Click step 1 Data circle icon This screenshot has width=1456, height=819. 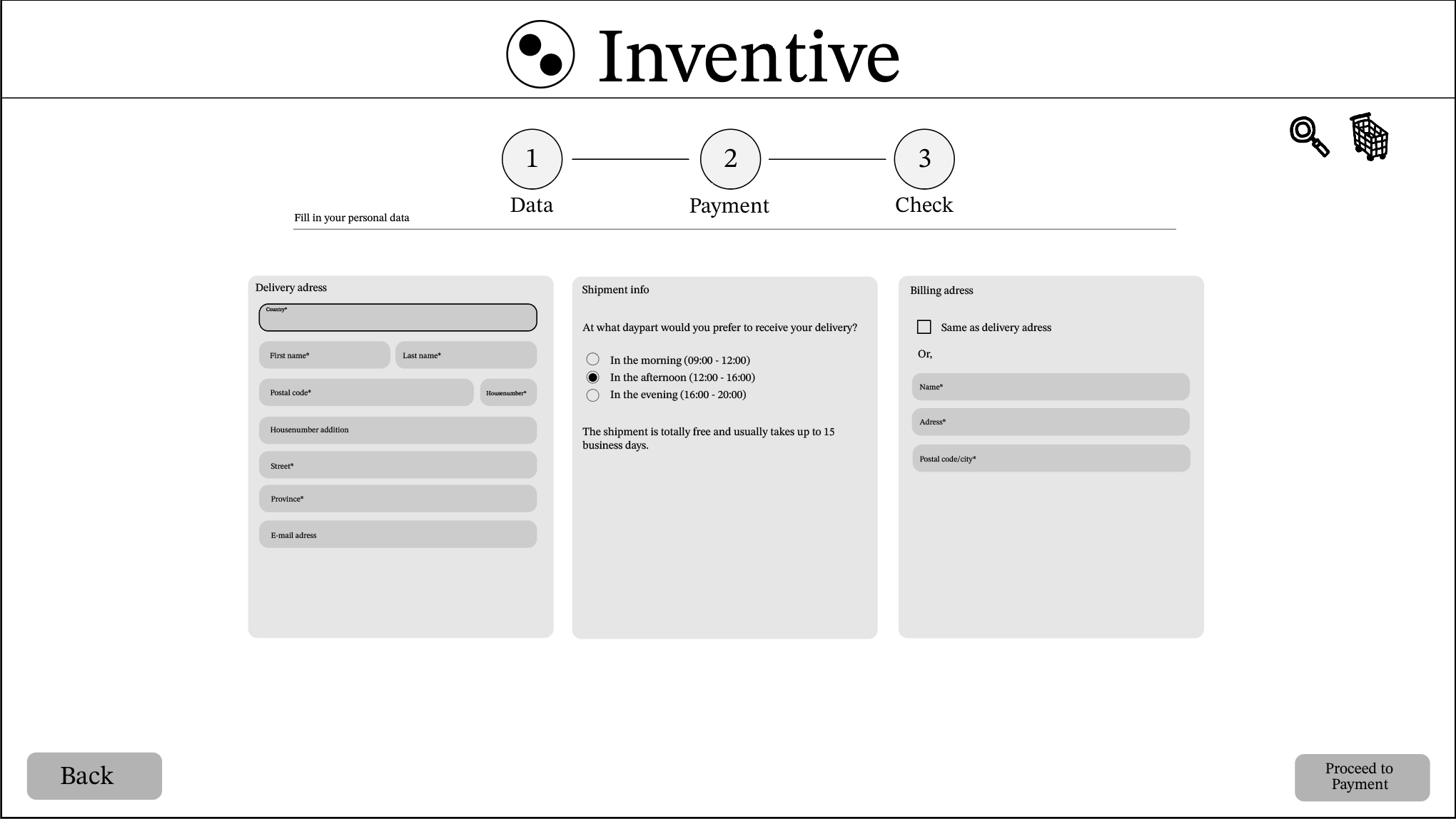click(x=532, y=158)
